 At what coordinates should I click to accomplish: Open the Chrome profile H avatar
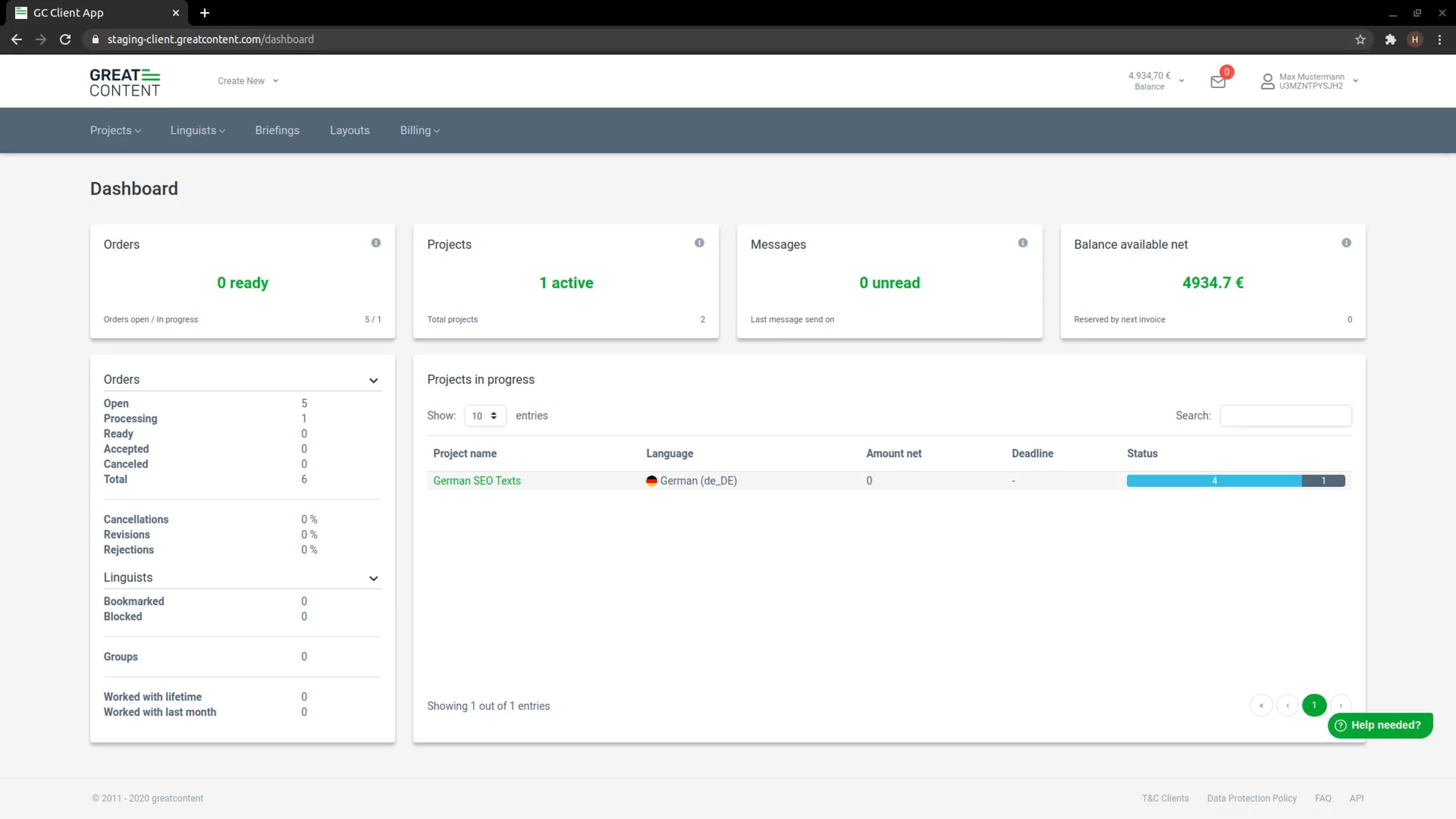[1415, 39]
